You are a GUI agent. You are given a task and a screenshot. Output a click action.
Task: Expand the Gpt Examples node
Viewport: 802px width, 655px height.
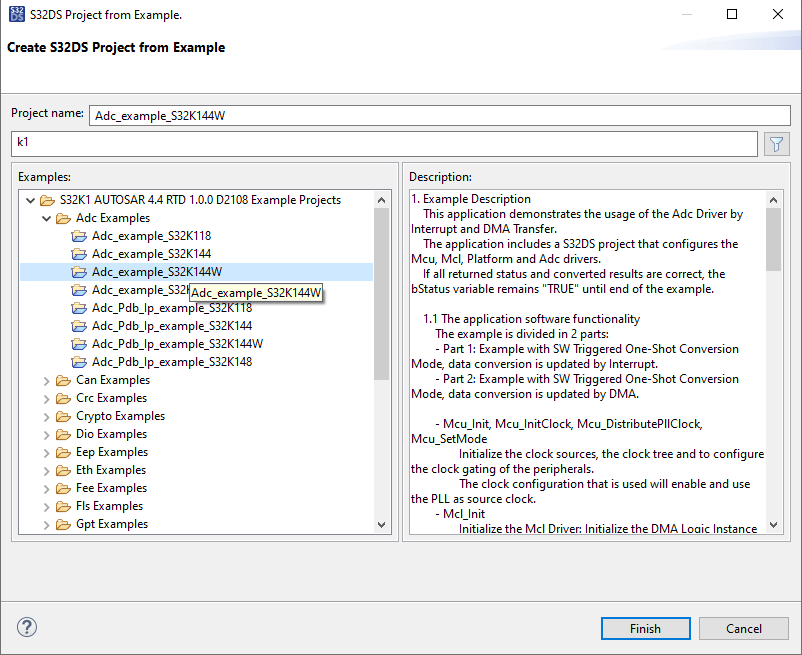(x=46, y=524)
